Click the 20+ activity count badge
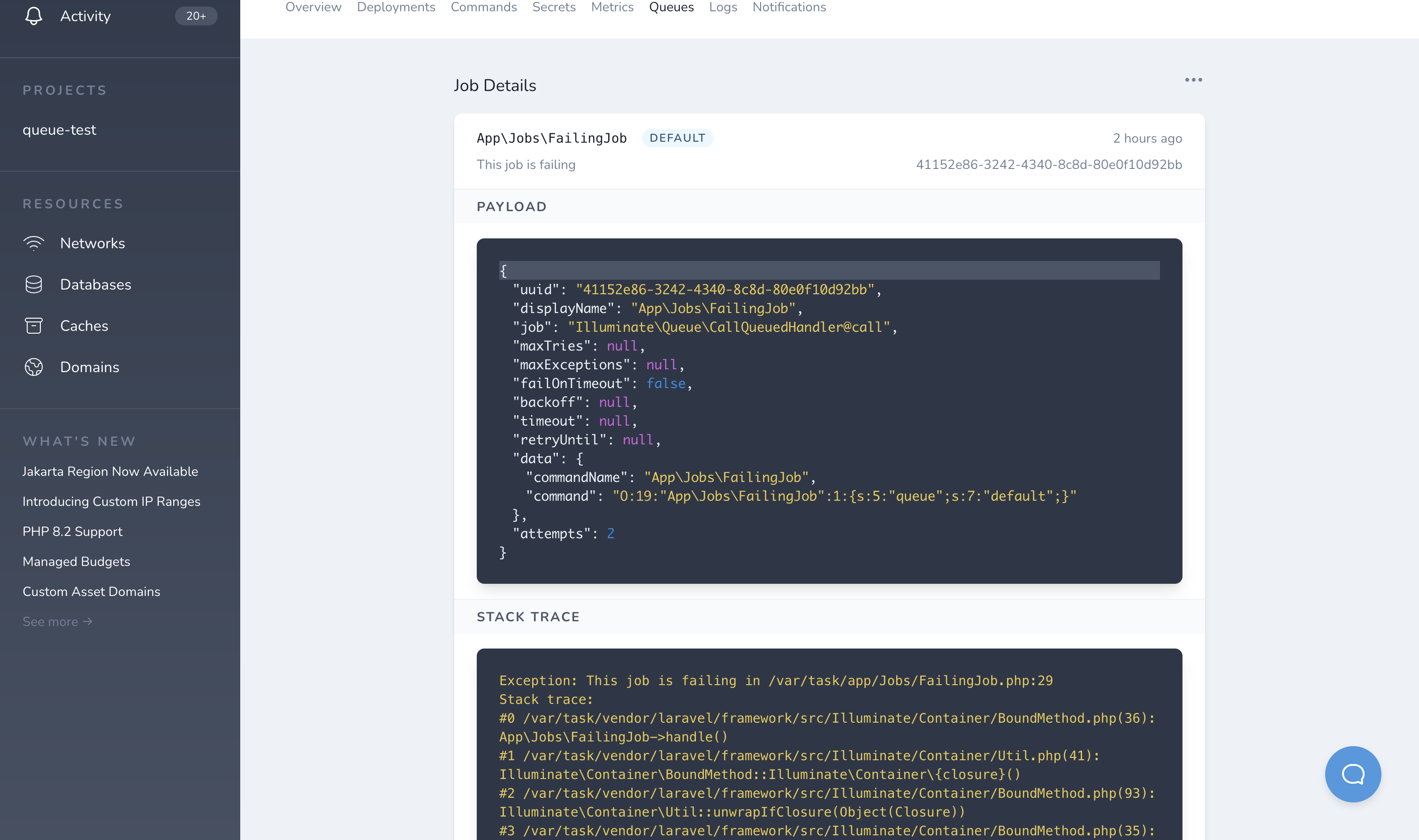Viewport: 1419px width, 840px height. pyautogui.click(x=196, y=16)
